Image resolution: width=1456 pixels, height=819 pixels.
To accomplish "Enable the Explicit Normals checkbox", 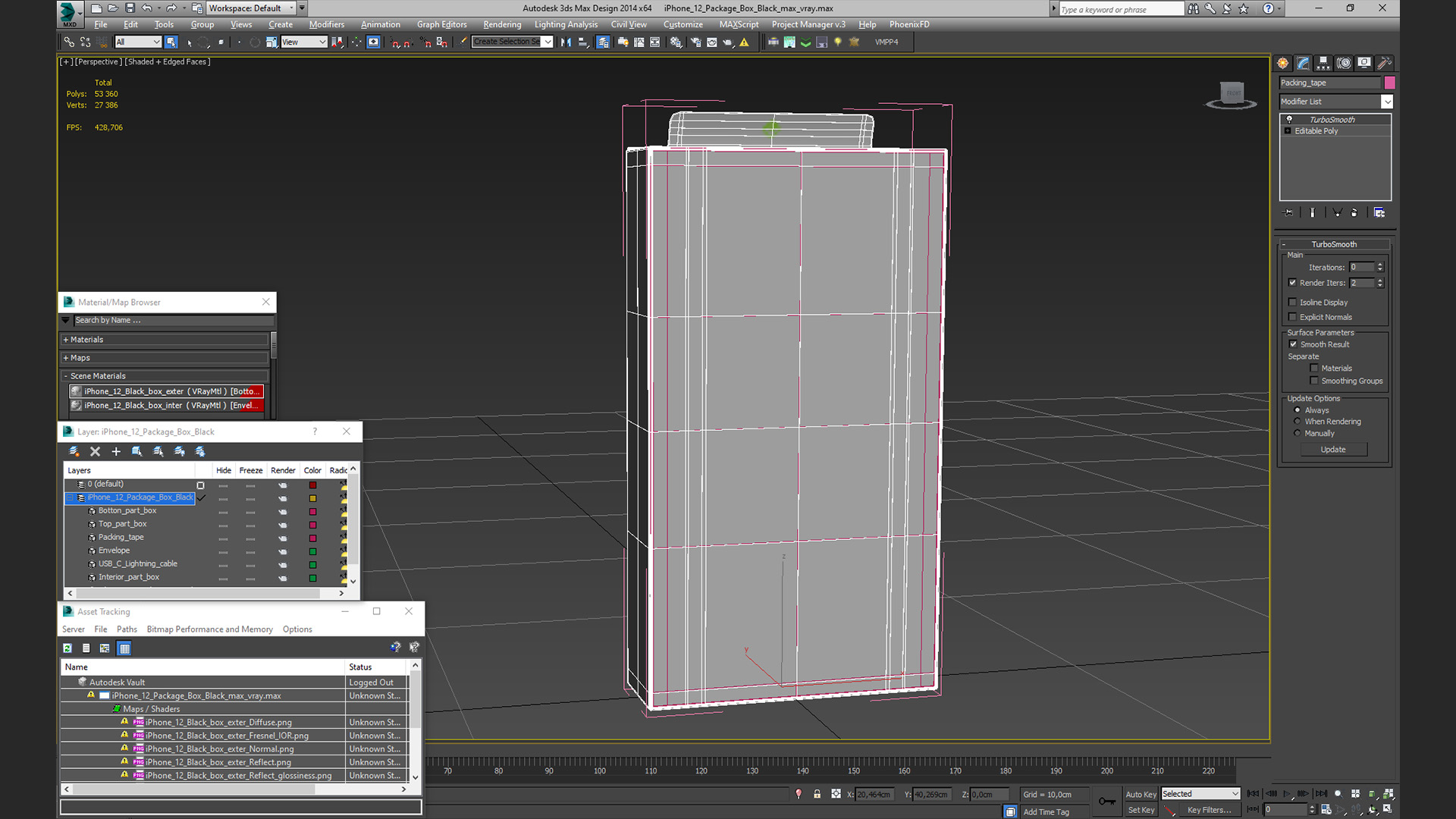I will [x=1293, y=318].
